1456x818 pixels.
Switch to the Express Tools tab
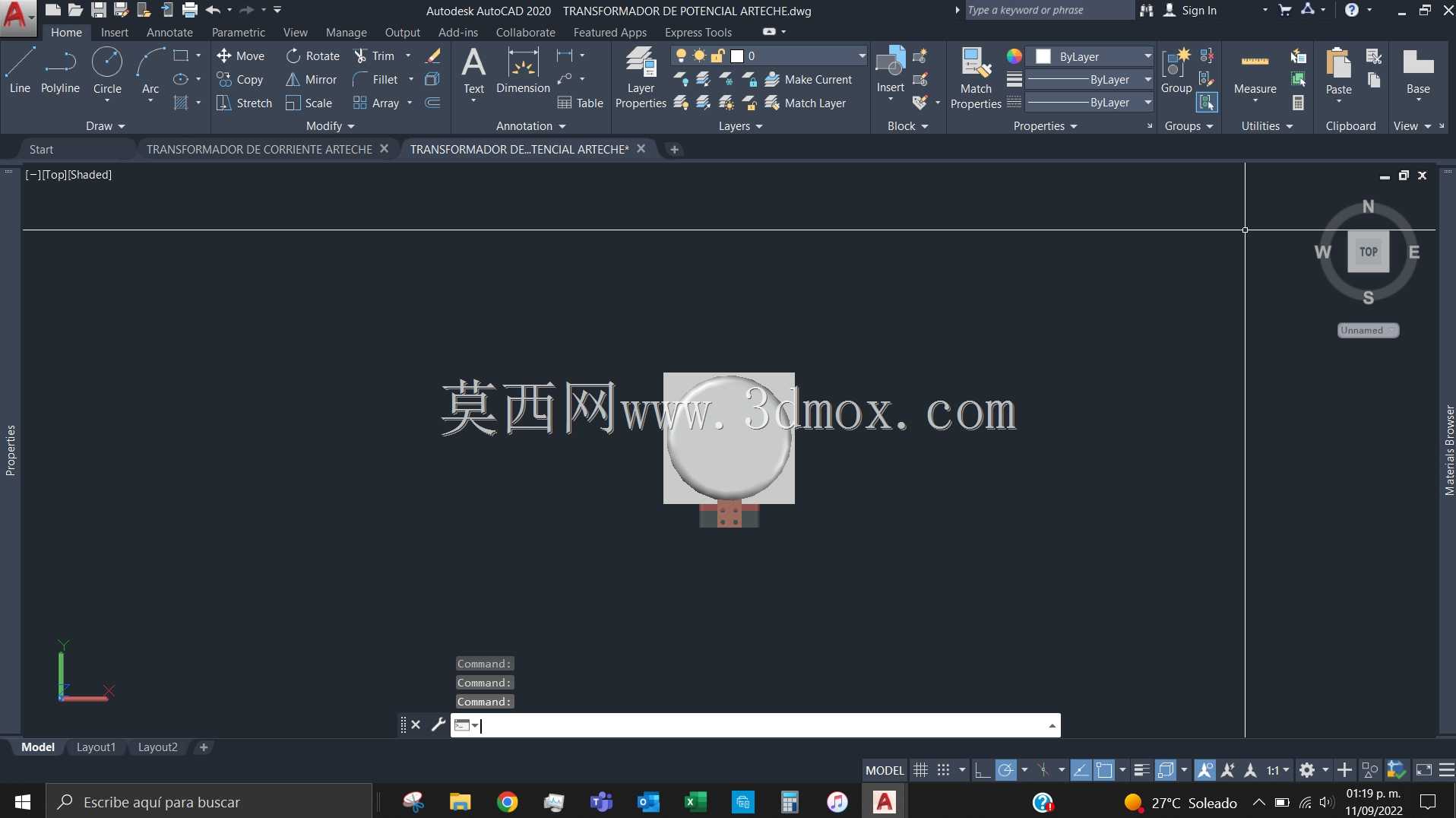[698, 32]
